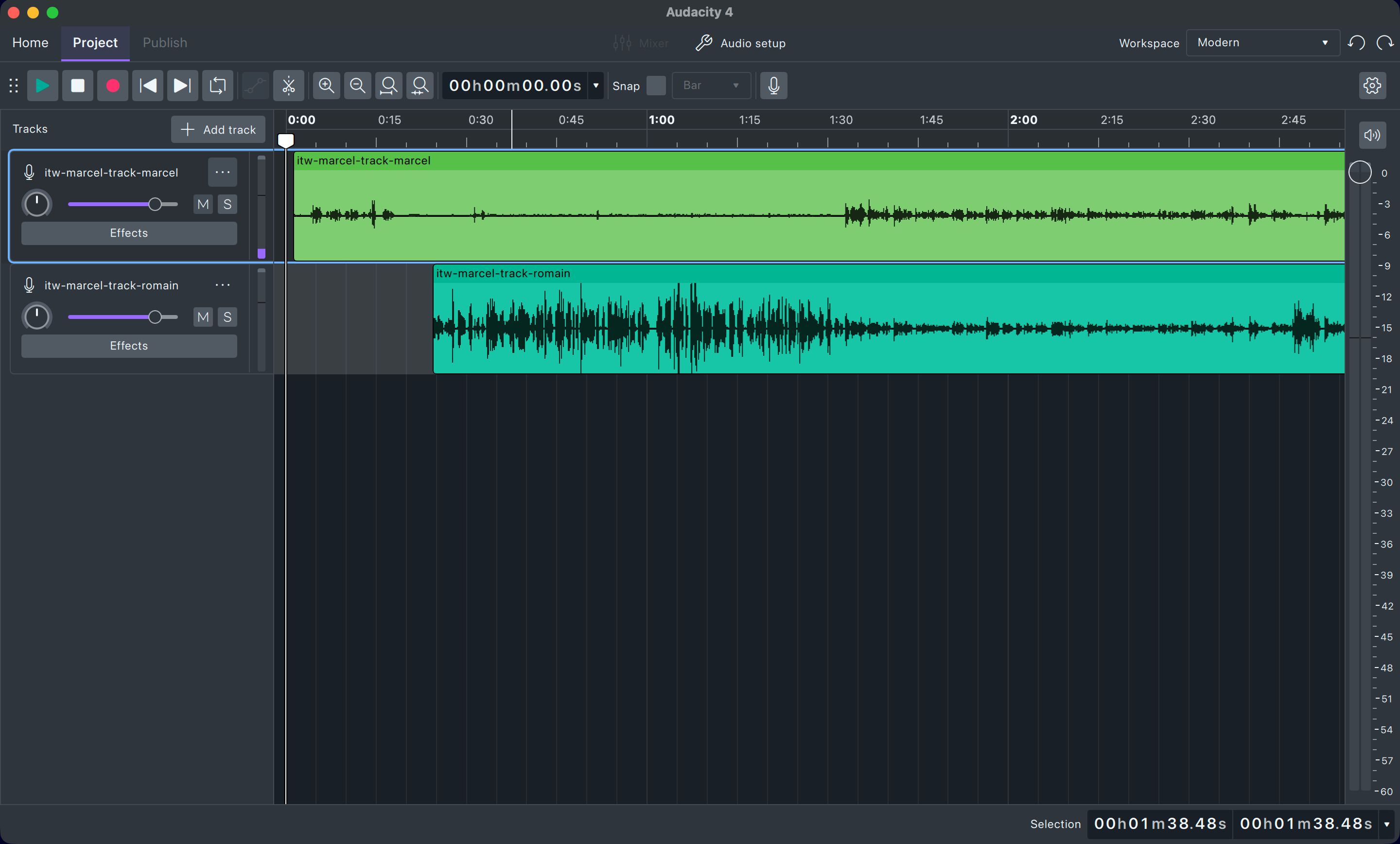Click the Add track button
This screenshot has width=1400, height=844.
pyautogui.click(x=218, y=130)
